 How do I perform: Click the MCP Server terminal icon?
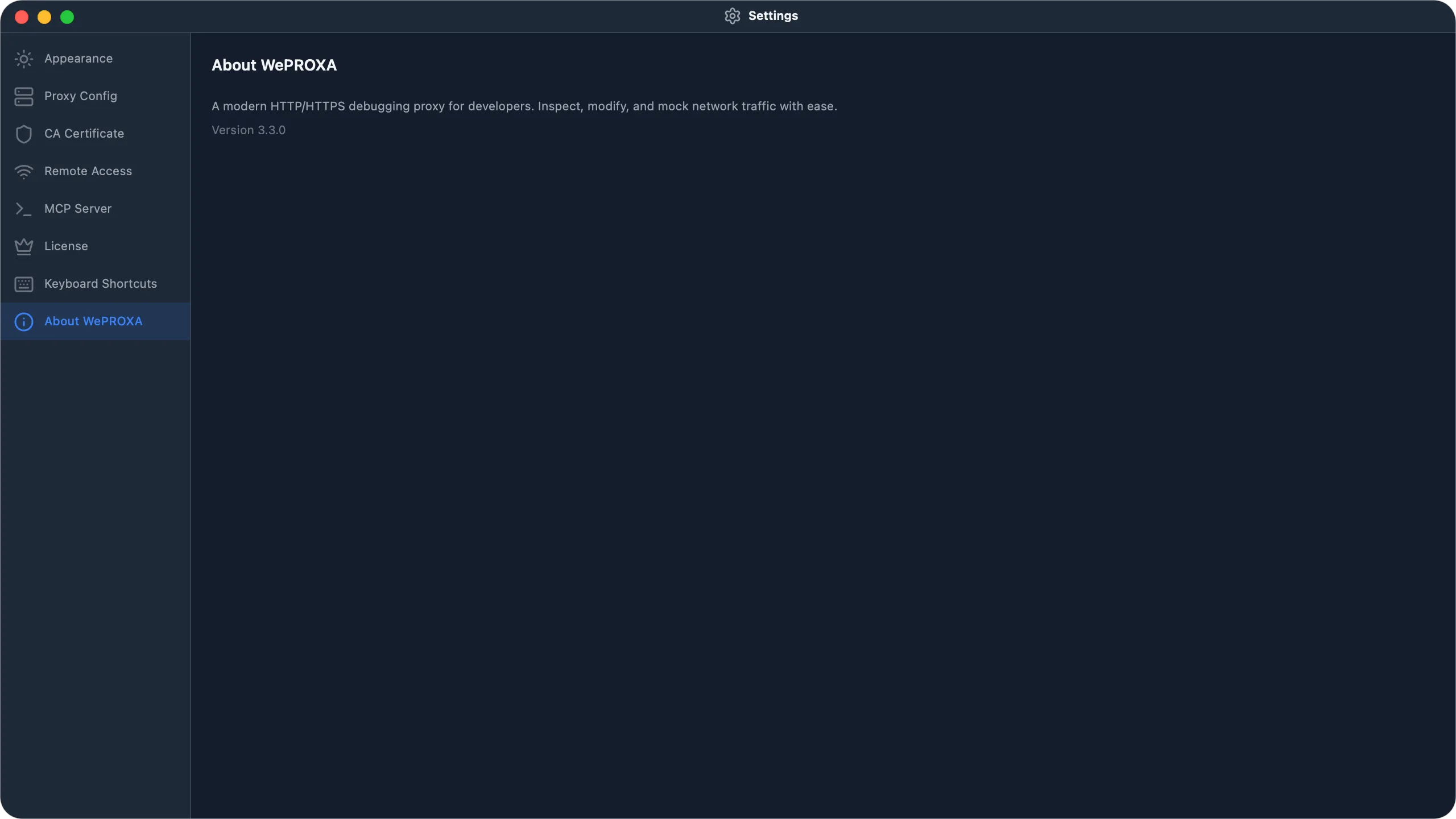point(23,209)
